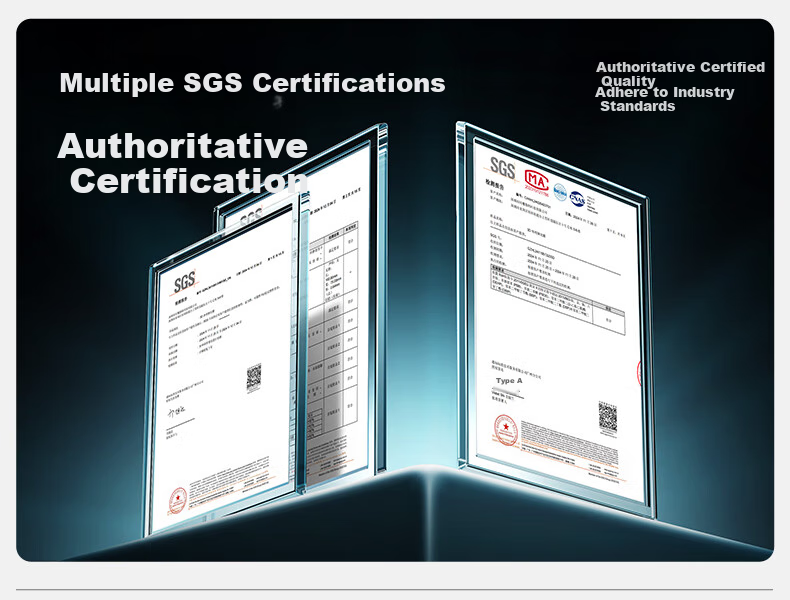The height and width of the screenshot is (600, 790).
Task: Click the large "Certification" headline word
Action: (188, 181)
